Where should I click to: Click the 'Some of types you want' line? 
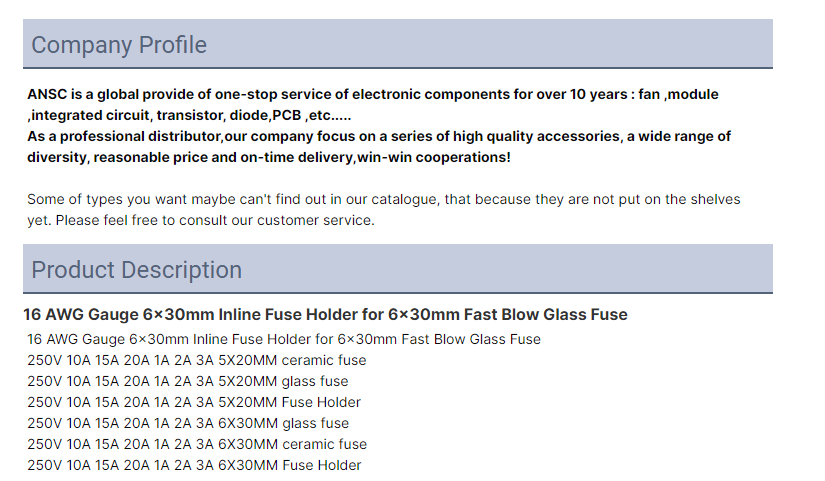(384, 199)
